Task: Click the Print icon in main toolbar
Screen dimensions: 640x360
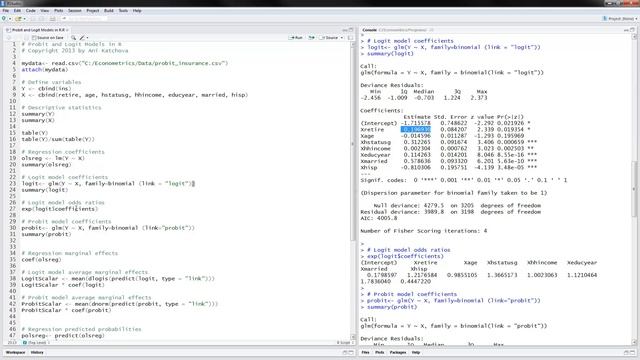Action: click(52, 18)
